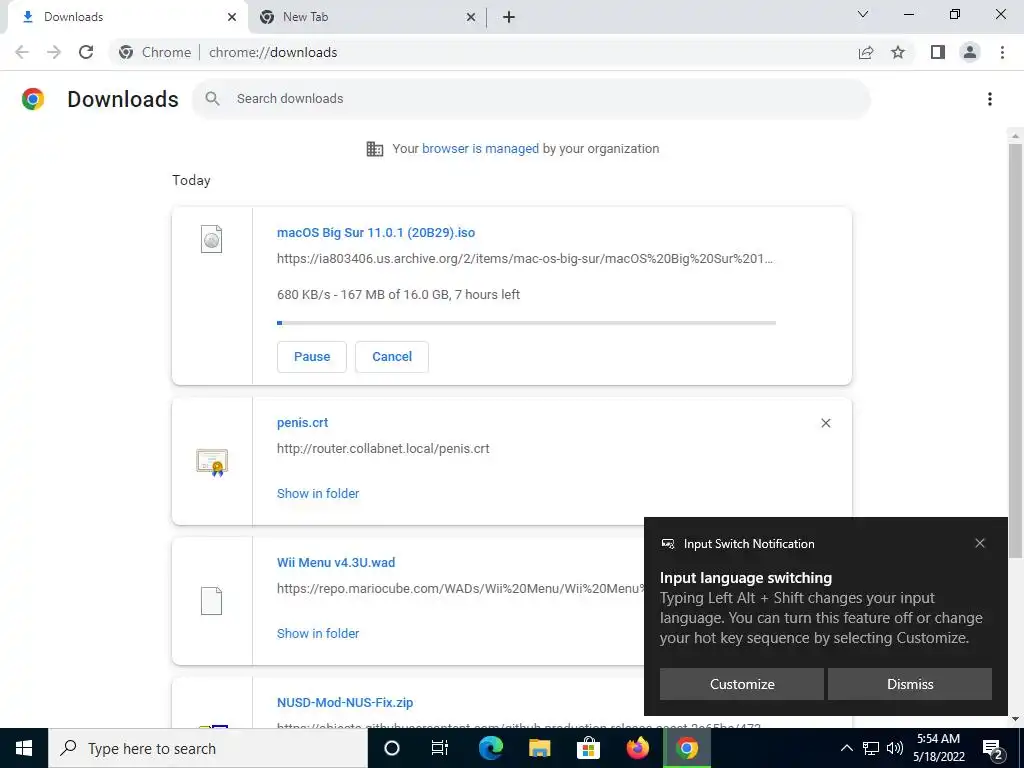The width and height of the screenshot is (1024, 768).
Task: Dismiss the input language notification
Action: tap(910, 684)
